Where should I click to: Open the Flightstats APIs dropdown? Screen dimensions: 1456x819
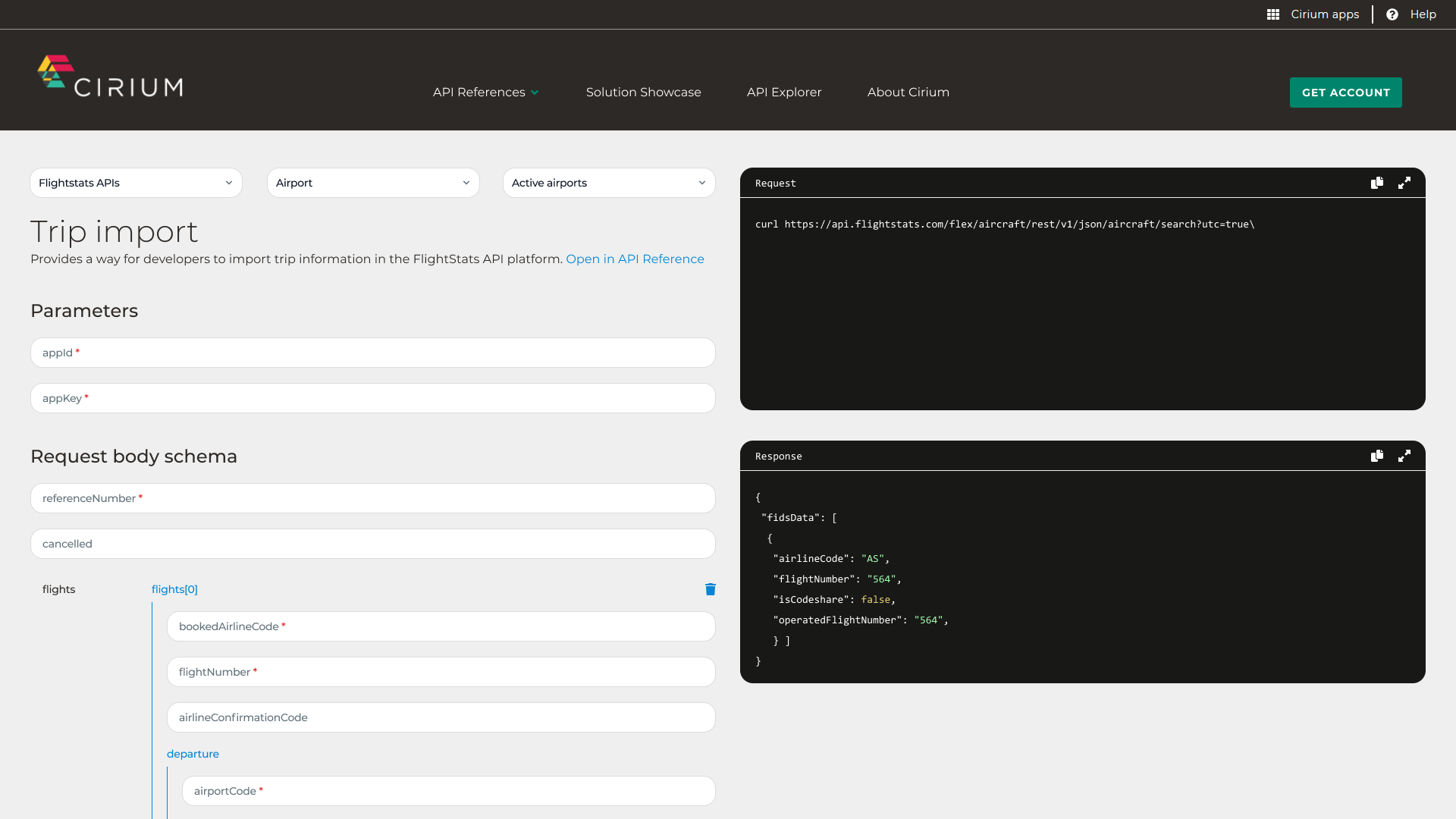coord(136,183)
